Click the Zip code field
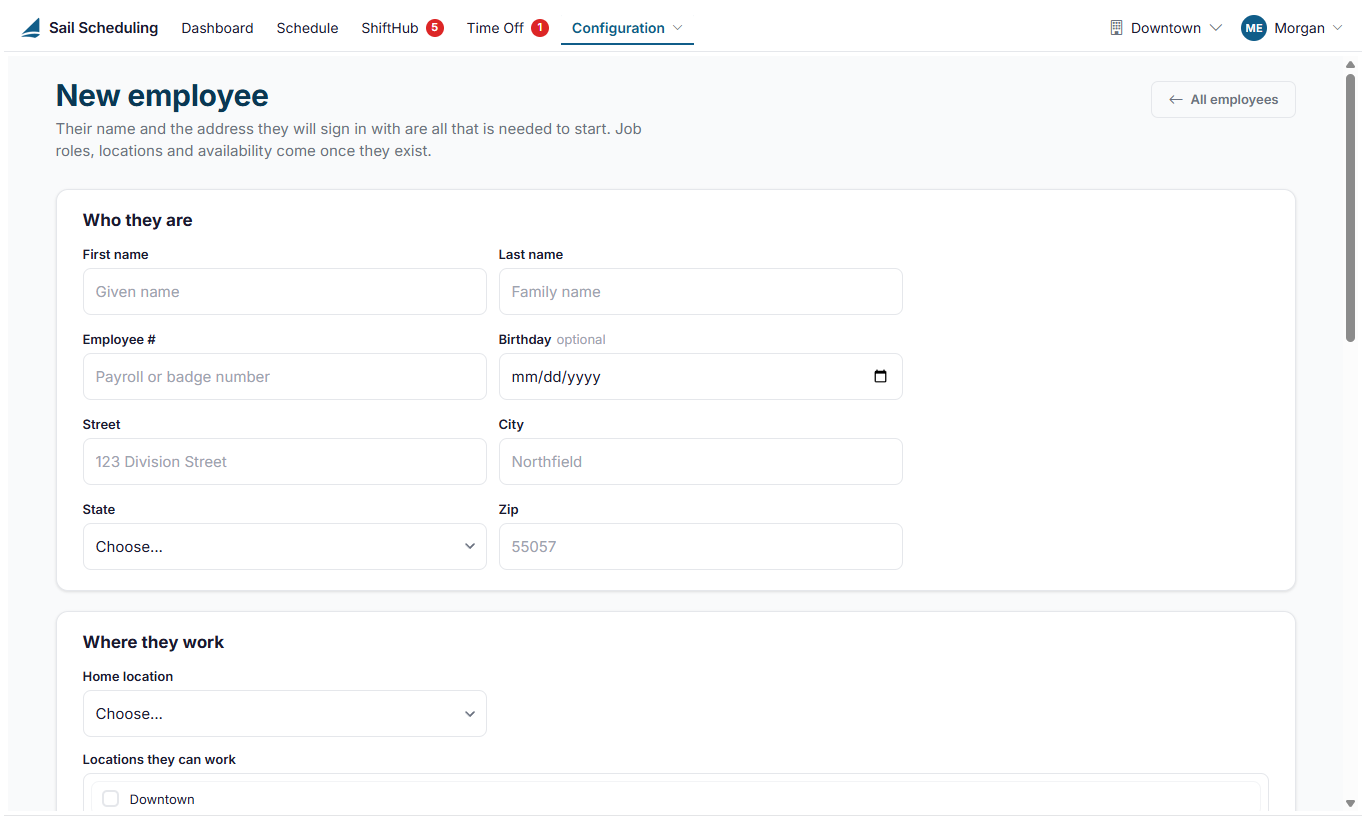This screenshot has height=820, width=1366. (701, 547)
